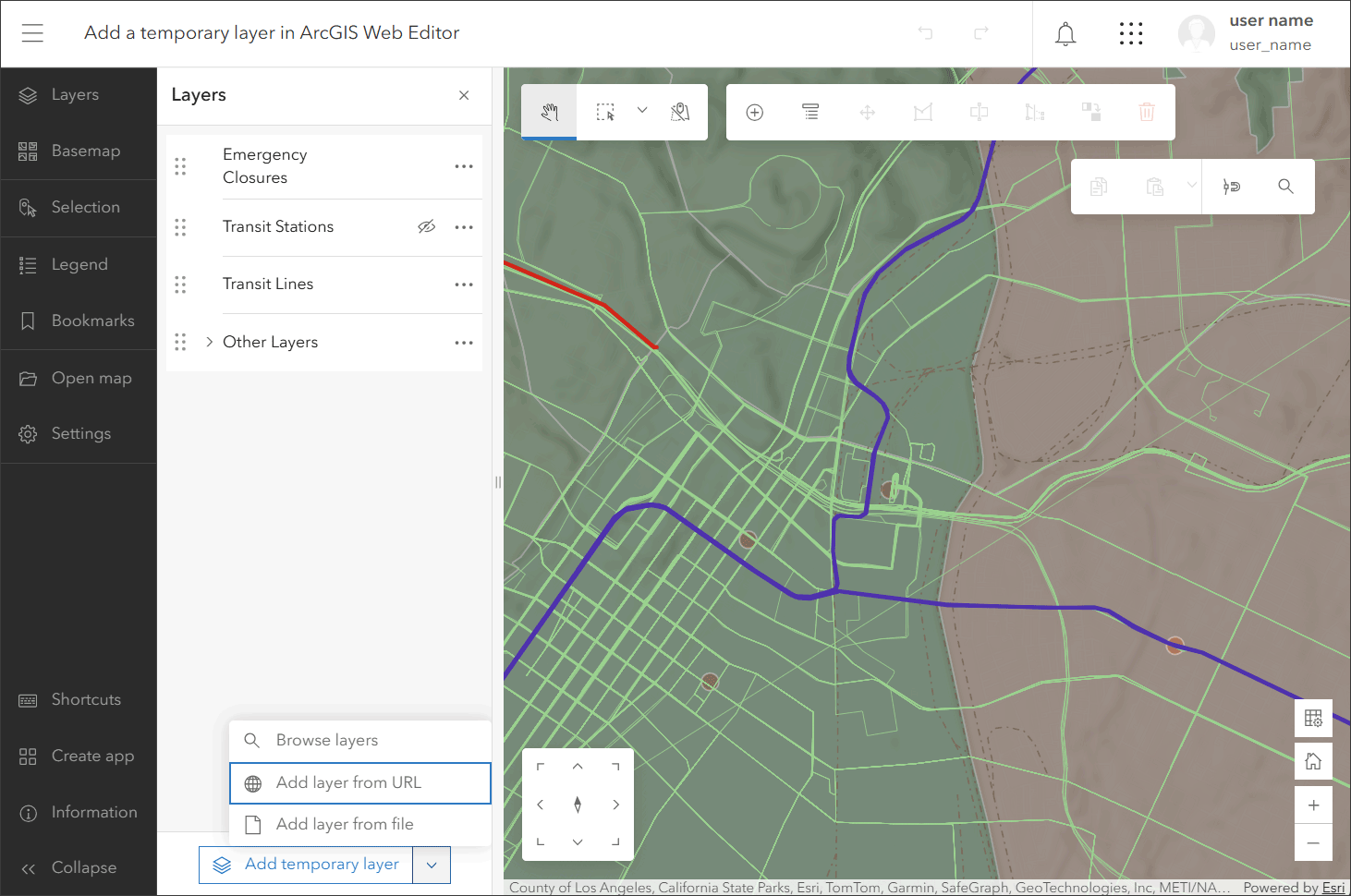Image resolution: width=1351 pixels, height=896 pixels.
Task: Open Basemap in the sidebar
Action: (79, 151)
